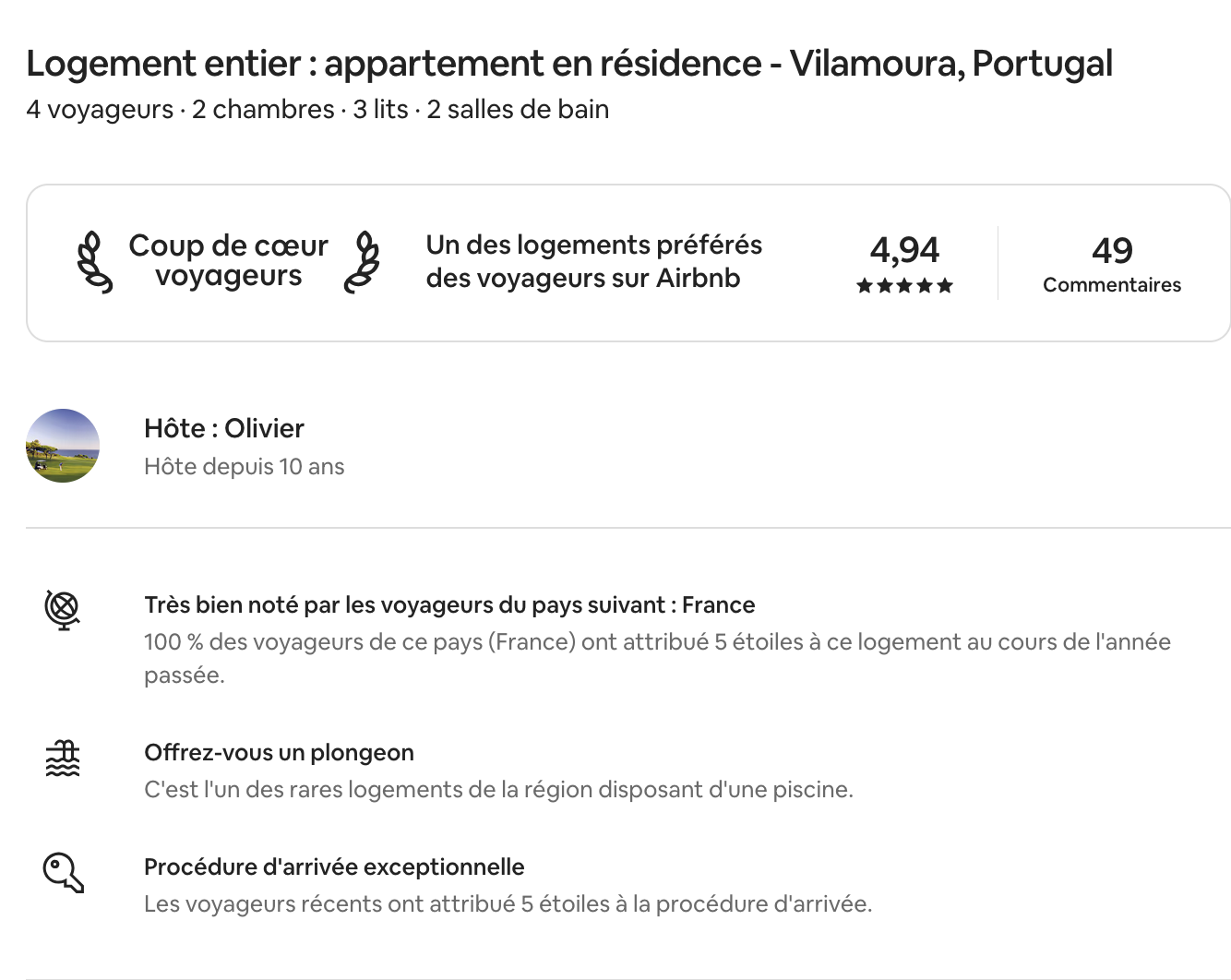Viewport: 1231px width, 980px height.
Task: Click the right laurel leaf icon
Action: tap(362, 262)
